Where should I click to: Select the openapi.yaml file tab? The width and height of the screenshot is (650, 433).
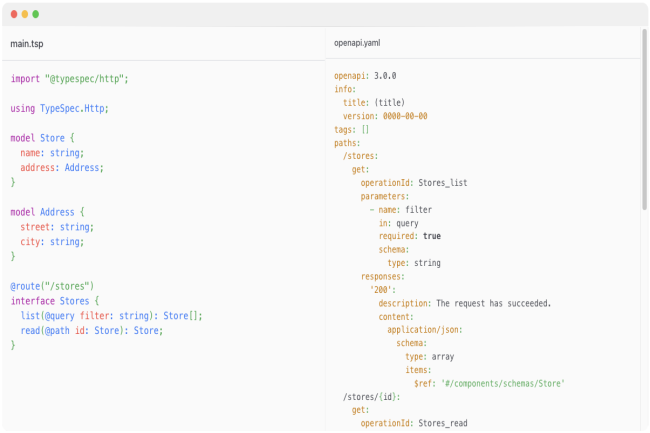coord(357,43)
